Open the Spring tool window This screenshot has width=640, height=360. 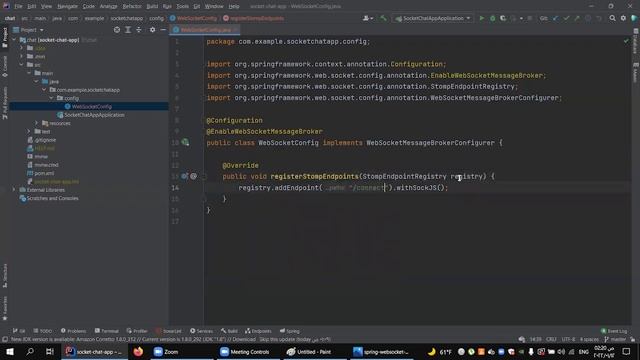[290, 331]
